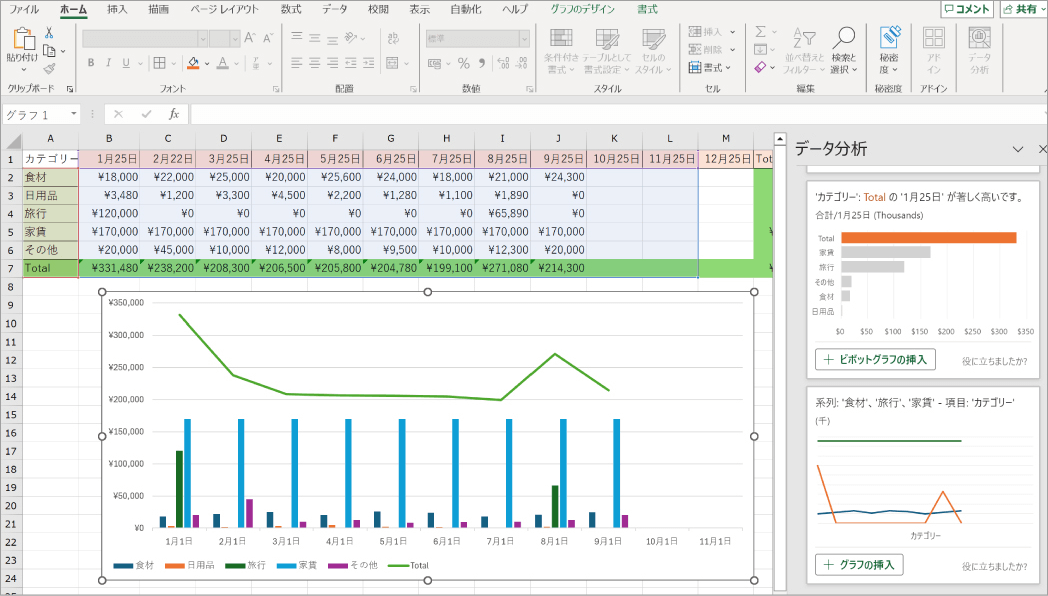This screenshot has width=1048, height=596.
Task: Select the Format Painter brush icon
Action: (49, 68)
